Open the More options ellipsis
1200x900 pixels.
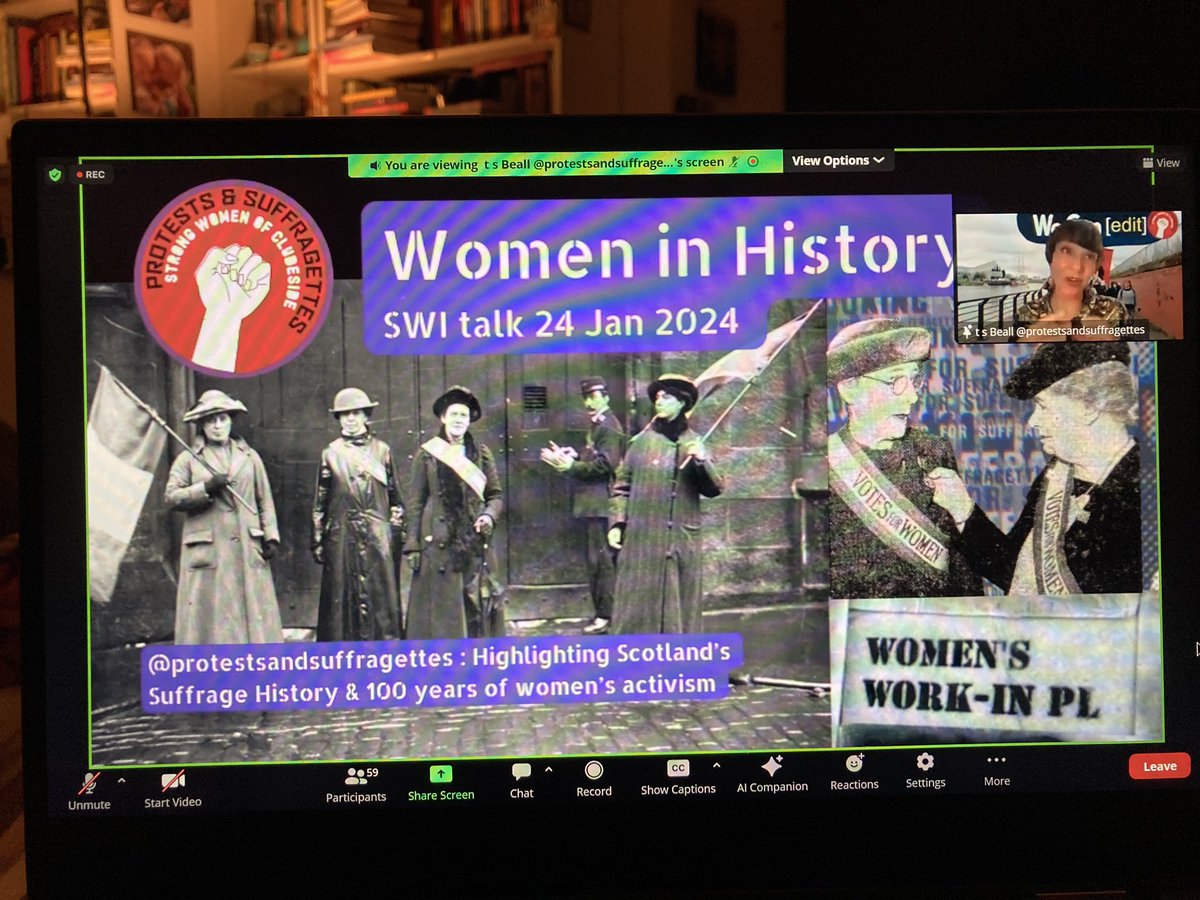click(996, 761)
